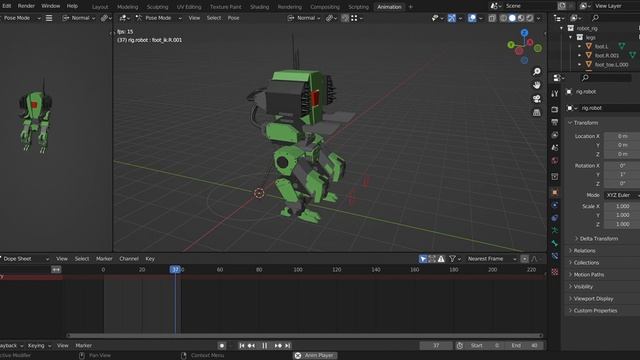
Task: Open the World properties tab
Action: pyautogui.click(x=555, y=160)
